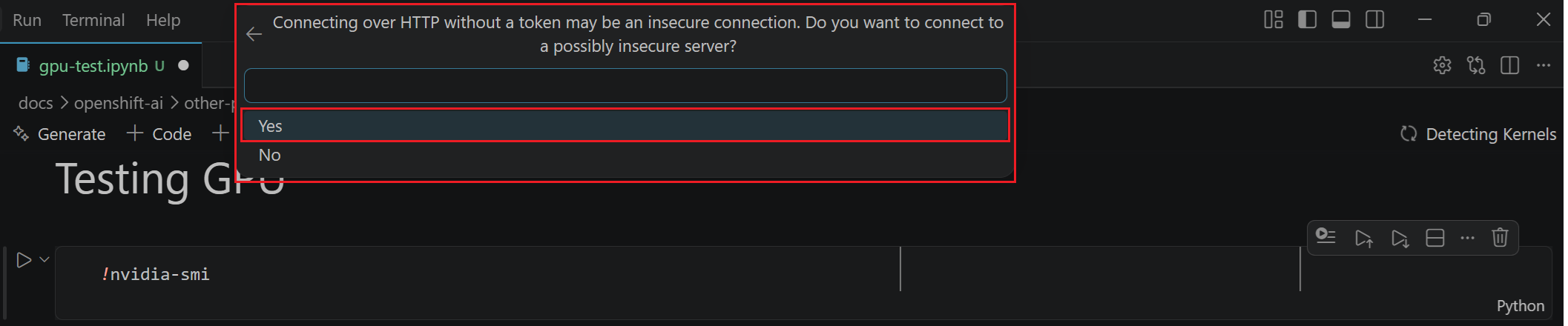Toggle the bottom panel visibility
The height and width of the screenshot is (326, 1568).
coord(1341,20)
